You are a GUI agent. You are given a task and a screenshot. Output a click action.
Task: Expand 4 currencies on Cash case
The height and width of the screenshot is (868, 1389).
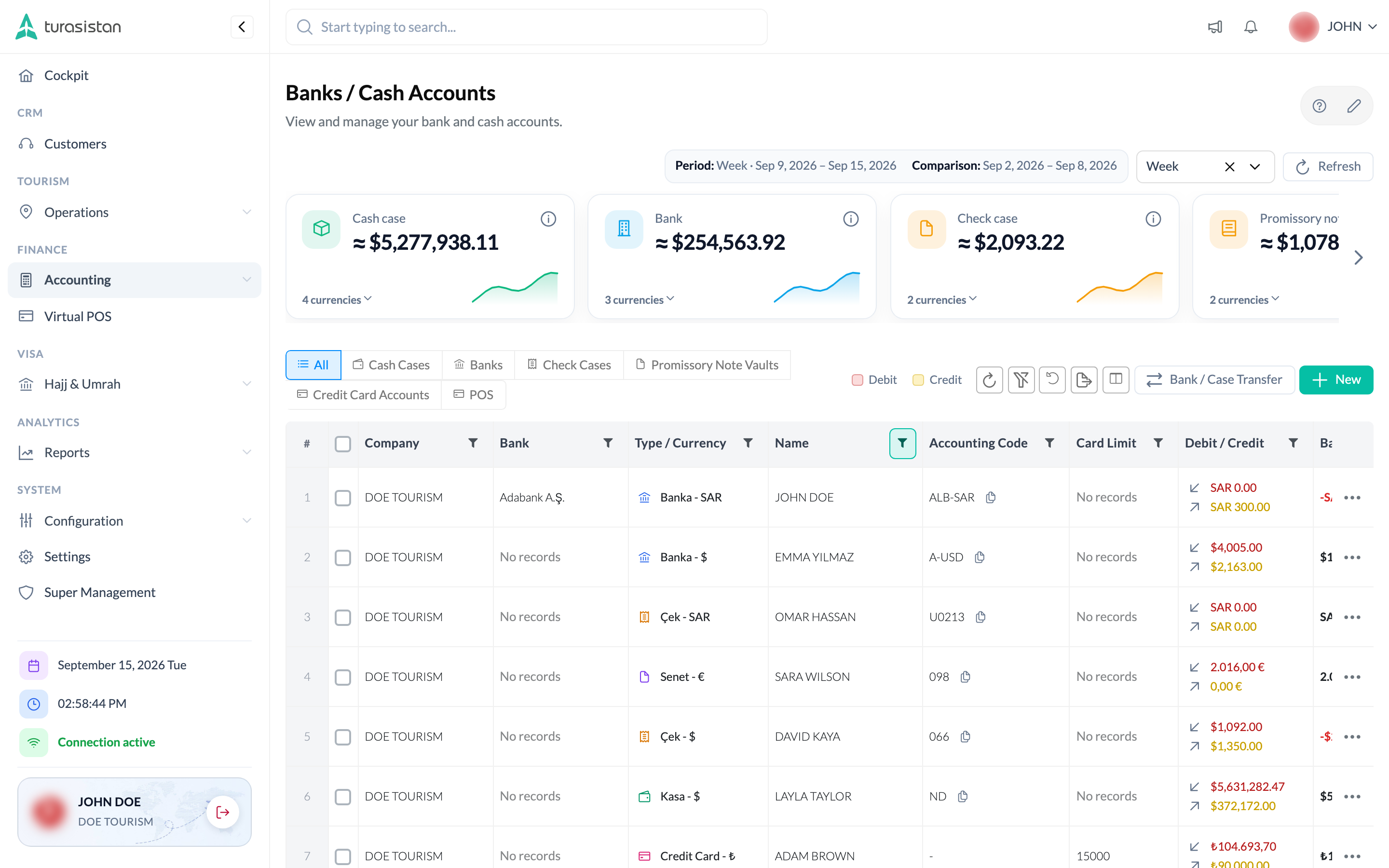[x=337, y=299]
